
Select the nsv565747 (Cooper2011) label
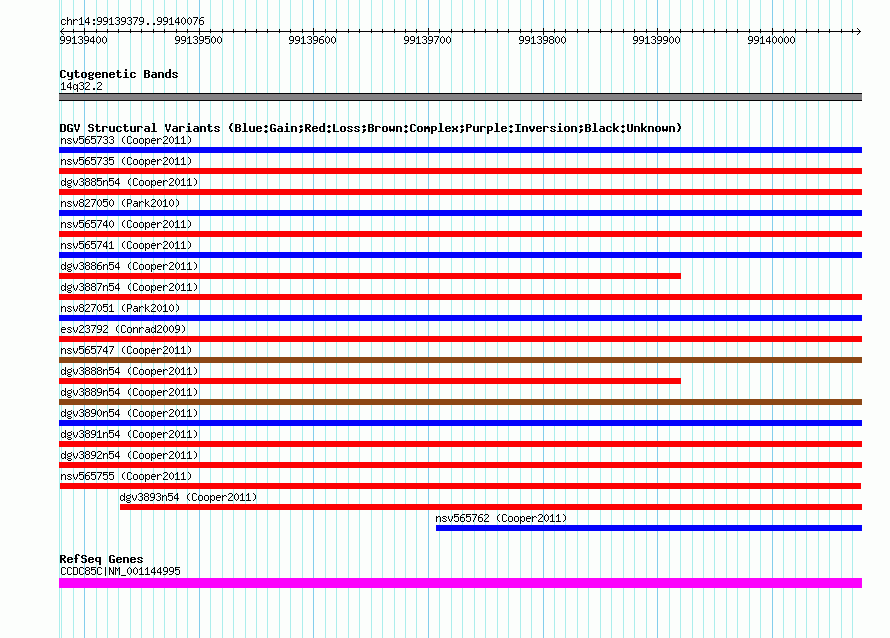pos(126,350)
